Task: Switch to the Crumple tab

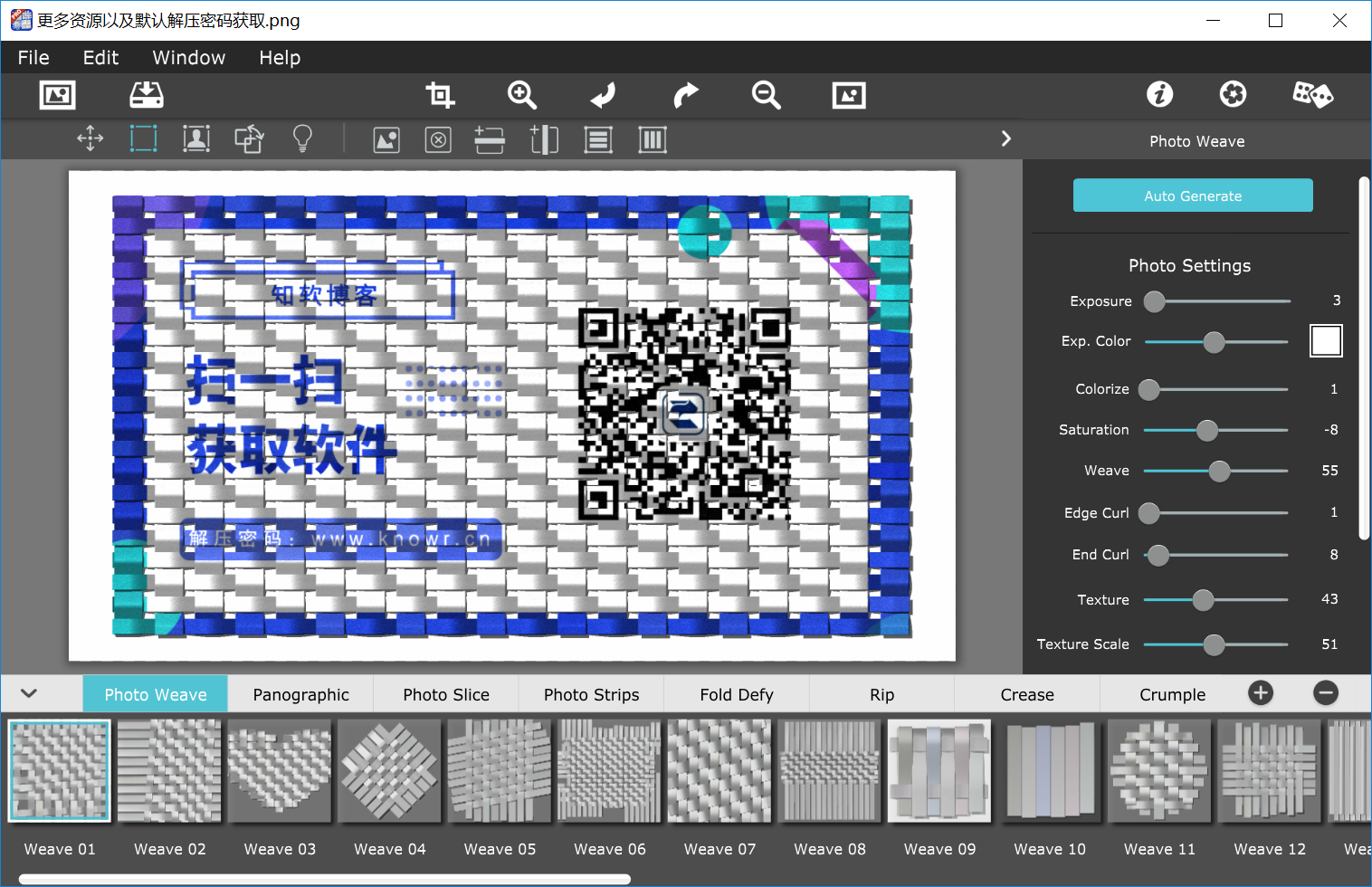Action: 1173,694
